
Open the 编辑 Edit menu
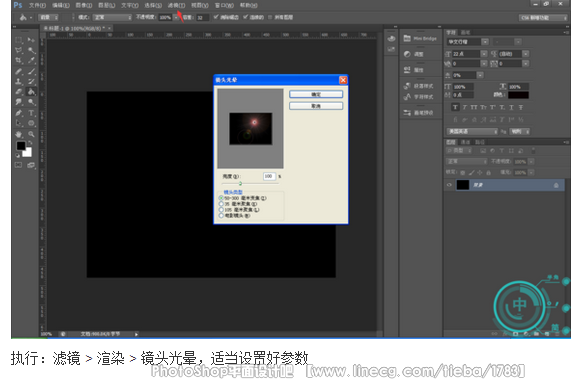pos(61,5)
